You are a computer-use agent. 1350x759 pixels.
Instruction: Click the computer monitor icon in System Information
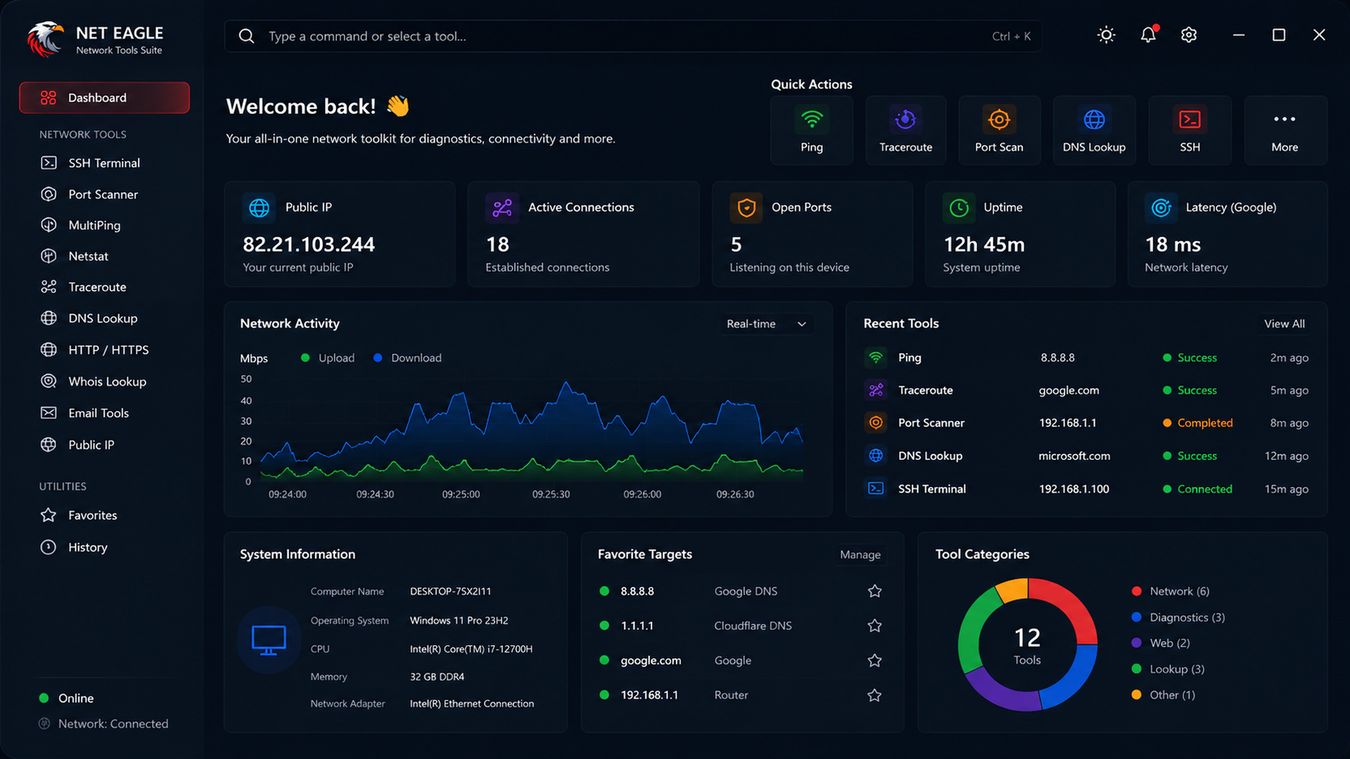[x=269, y=639]
